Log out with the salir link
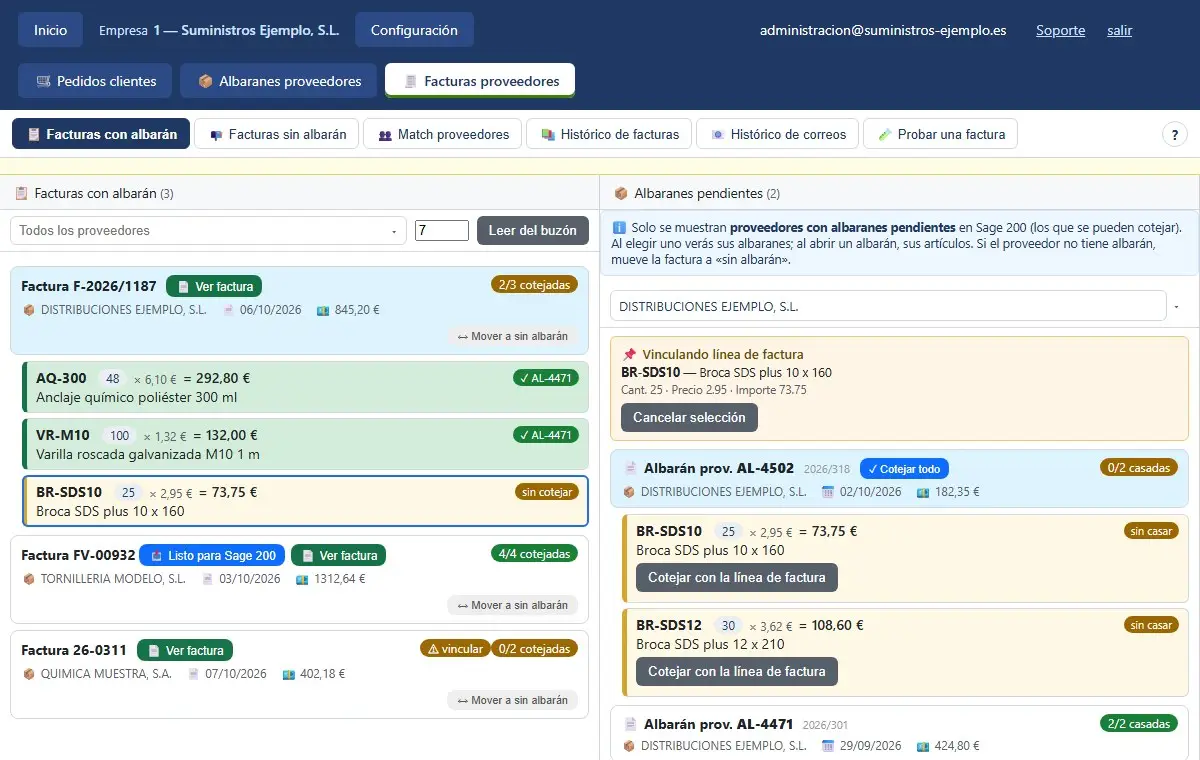 point(1119,30)
